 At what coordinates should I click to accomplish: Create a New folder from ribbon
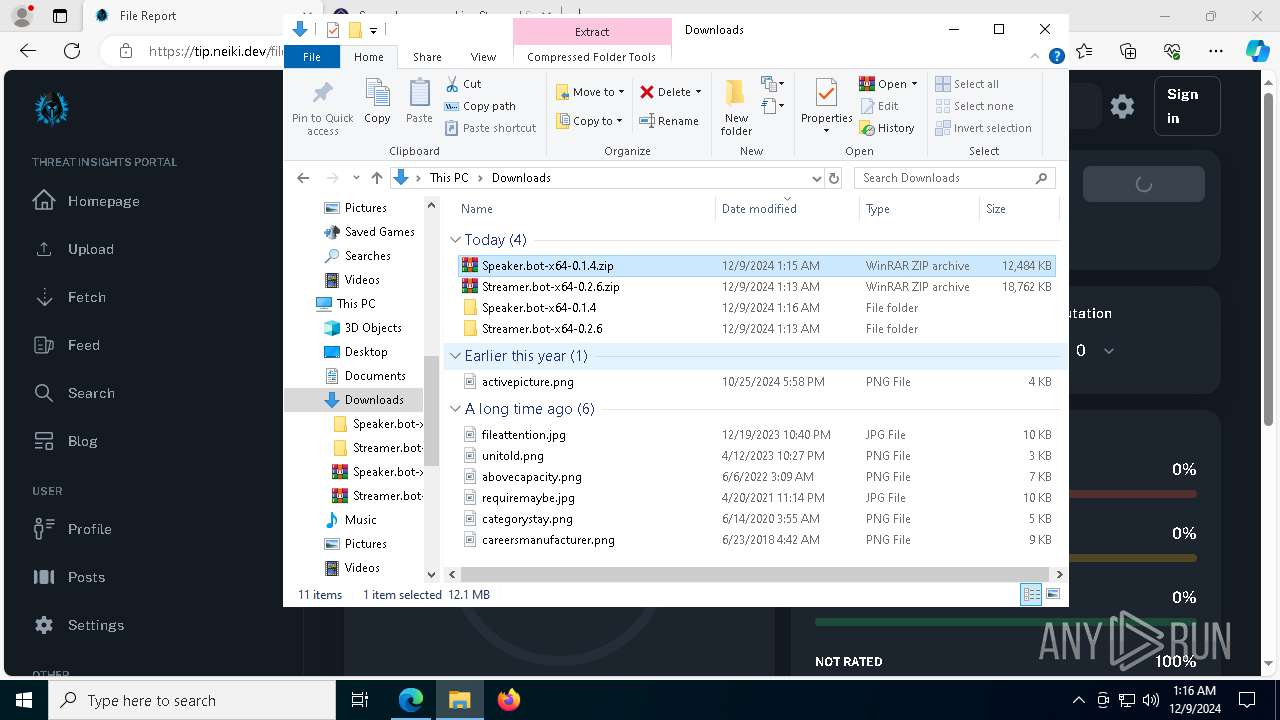tap(736, 107)
